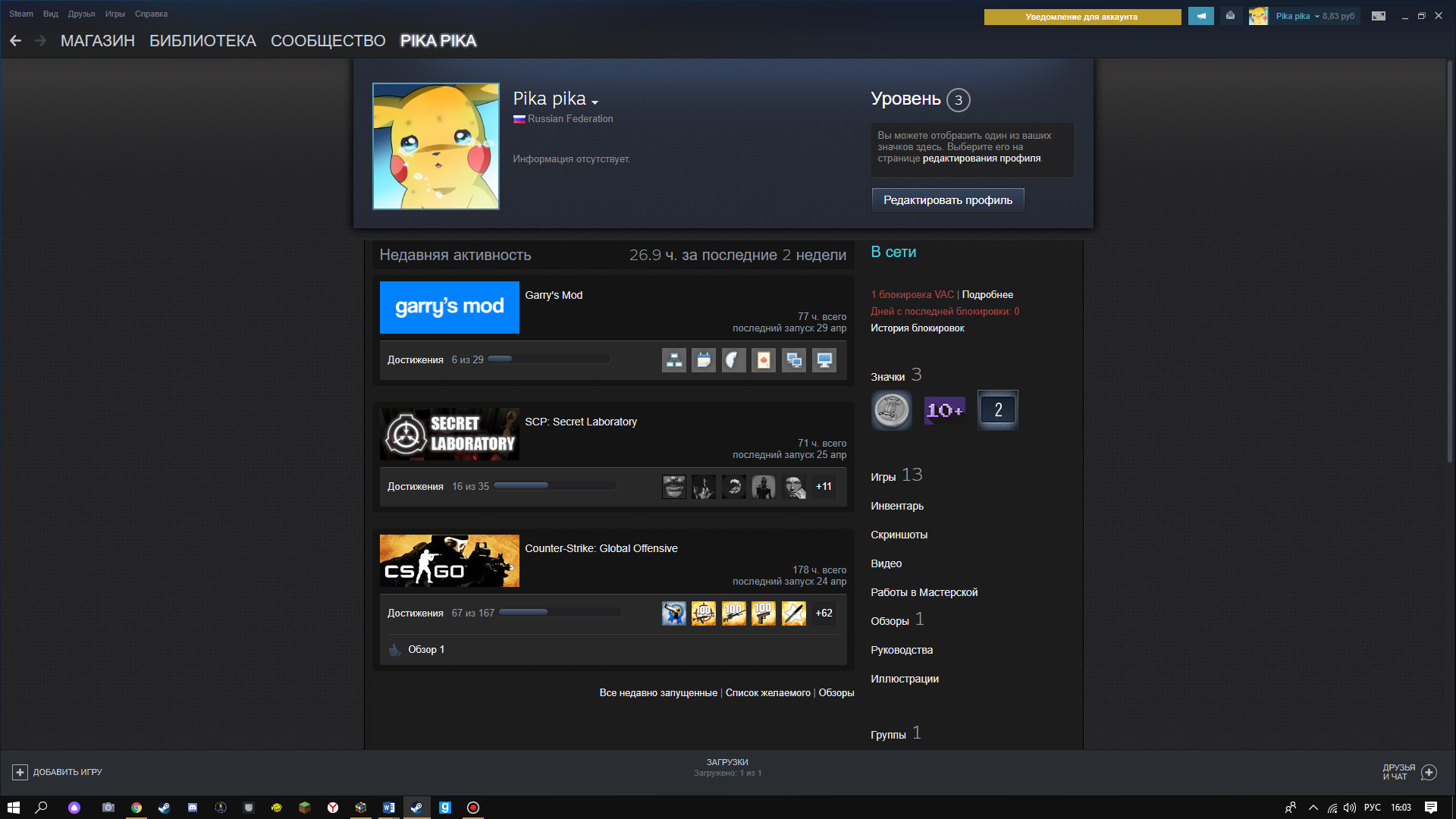The image size is (1456, 819).
Task: Go back with the back arrow
Action: click(x=15, y=41)
